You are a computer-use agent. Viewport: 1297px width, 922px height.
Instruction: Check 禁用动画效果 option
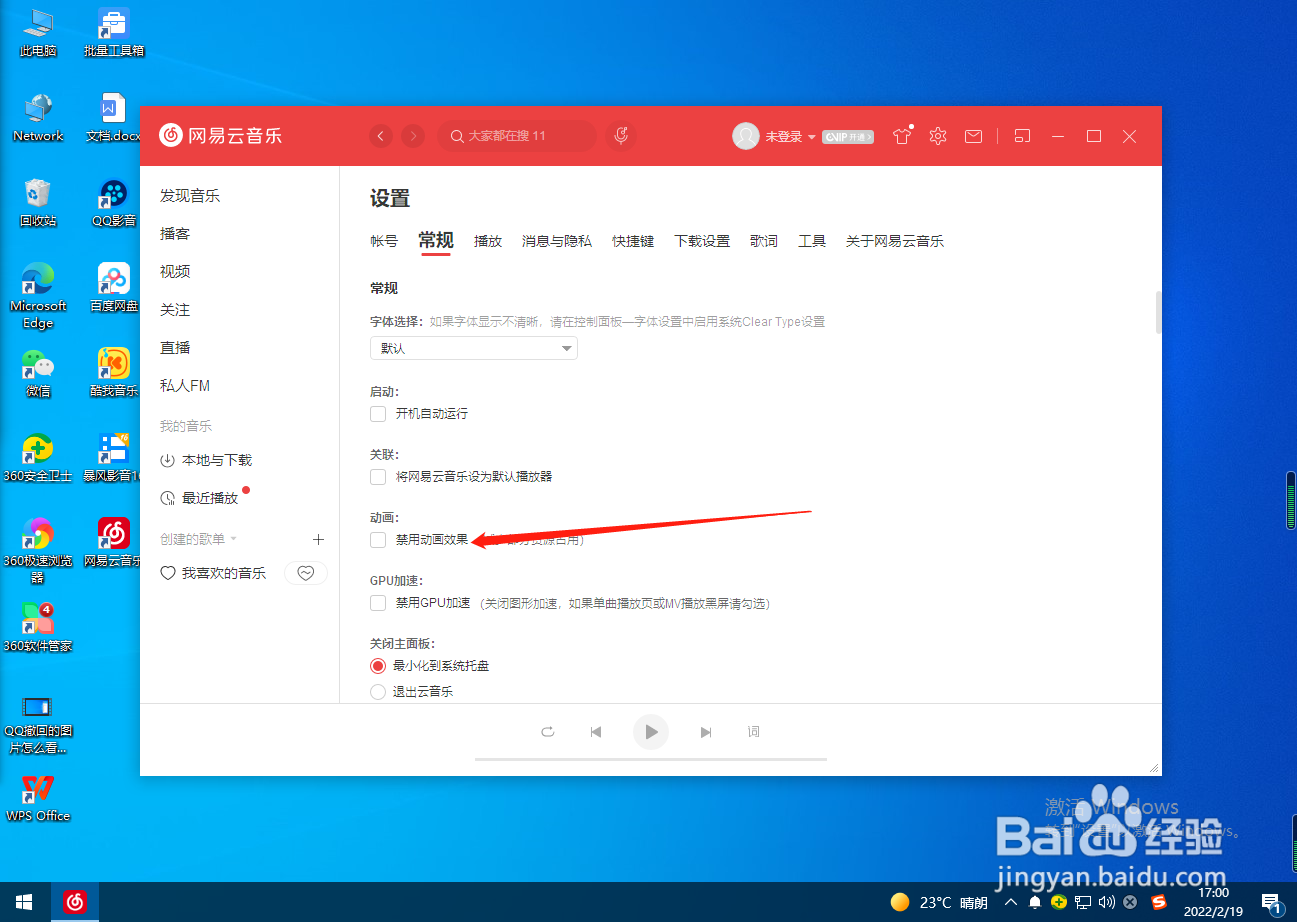(378, 539)
